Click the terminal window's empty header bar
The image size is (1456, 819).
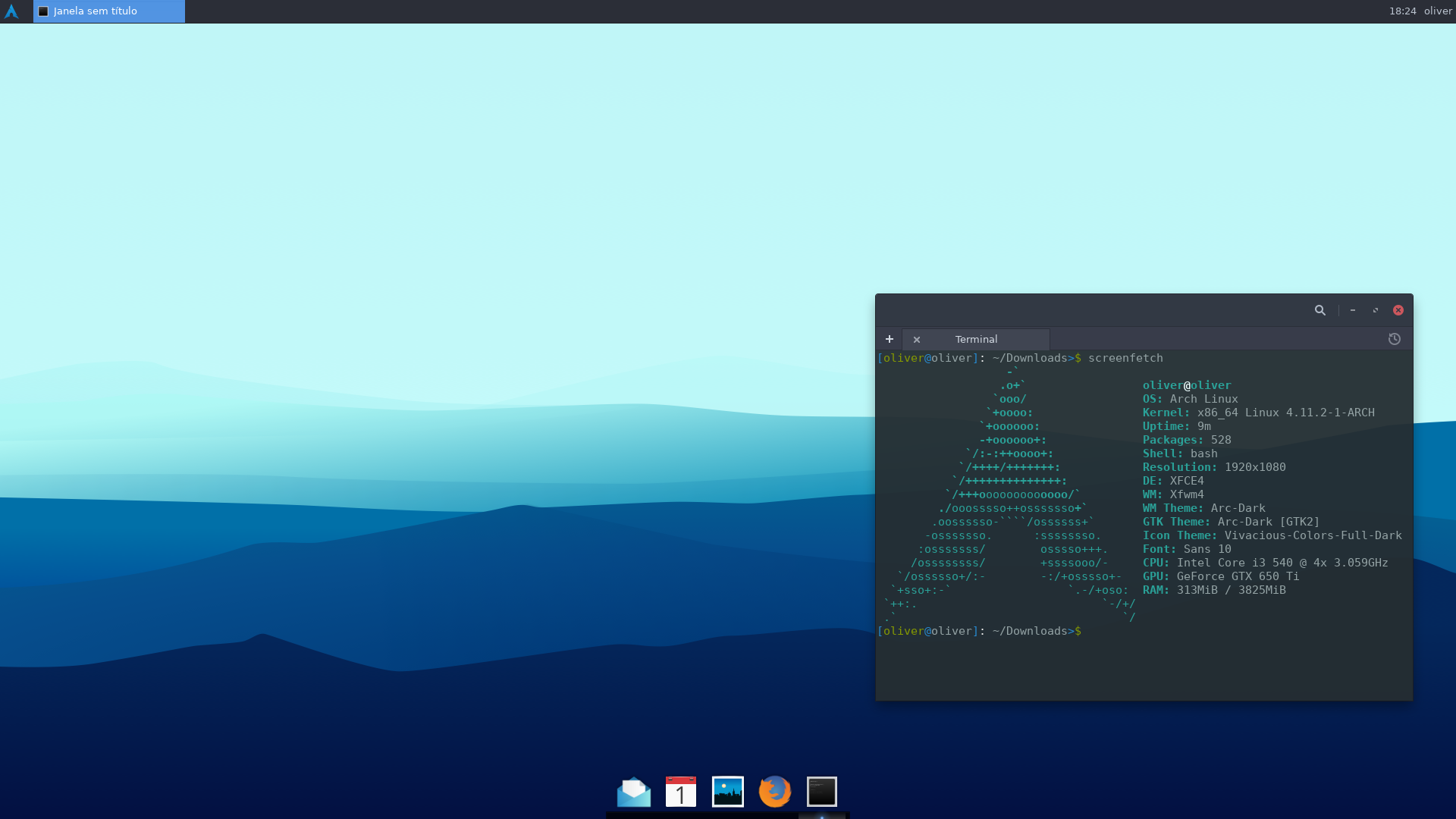(x=1092, y=310)
